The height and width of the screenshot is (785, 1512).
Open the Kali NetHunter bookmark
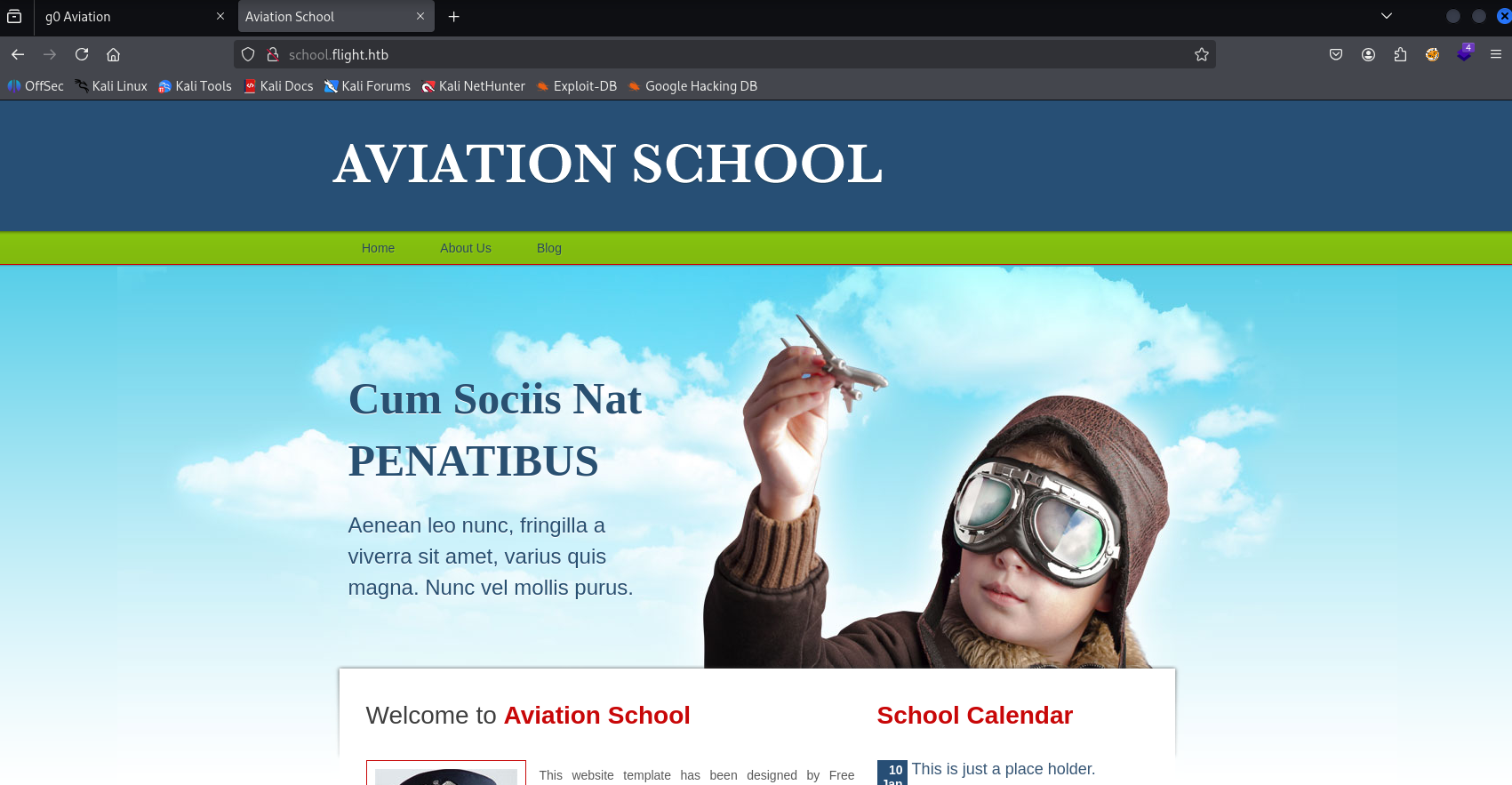click(473, 86)
